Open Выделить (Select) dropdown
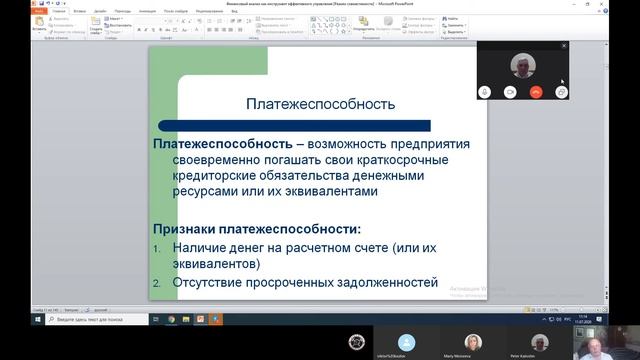Image resolution: width=640 pixels, height=360 pixels. coord(454,32)
